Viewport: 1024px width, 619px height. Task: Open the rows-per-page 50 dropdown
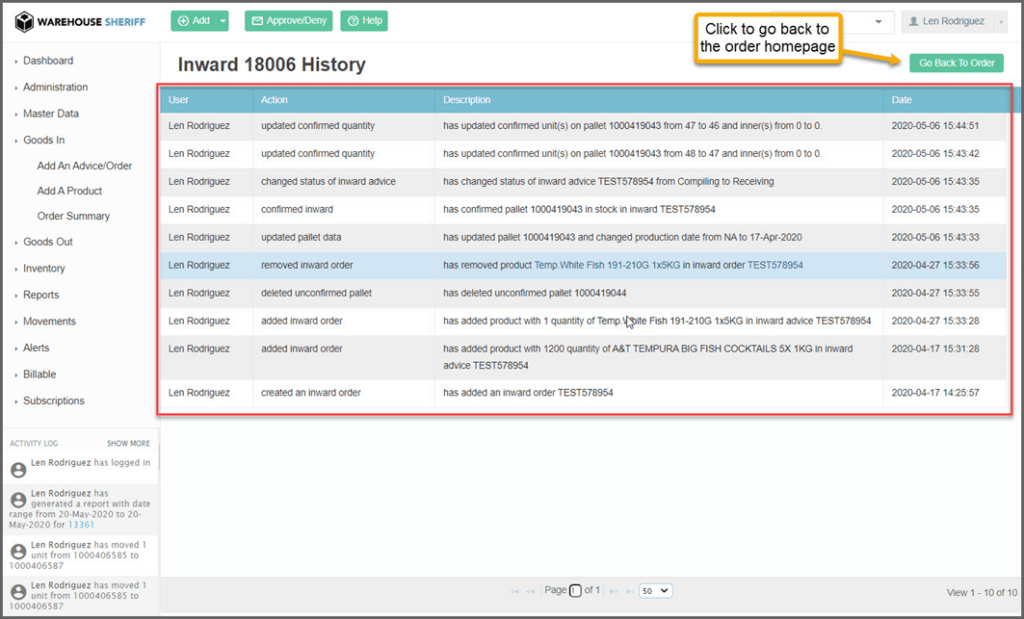click(656, 591)
